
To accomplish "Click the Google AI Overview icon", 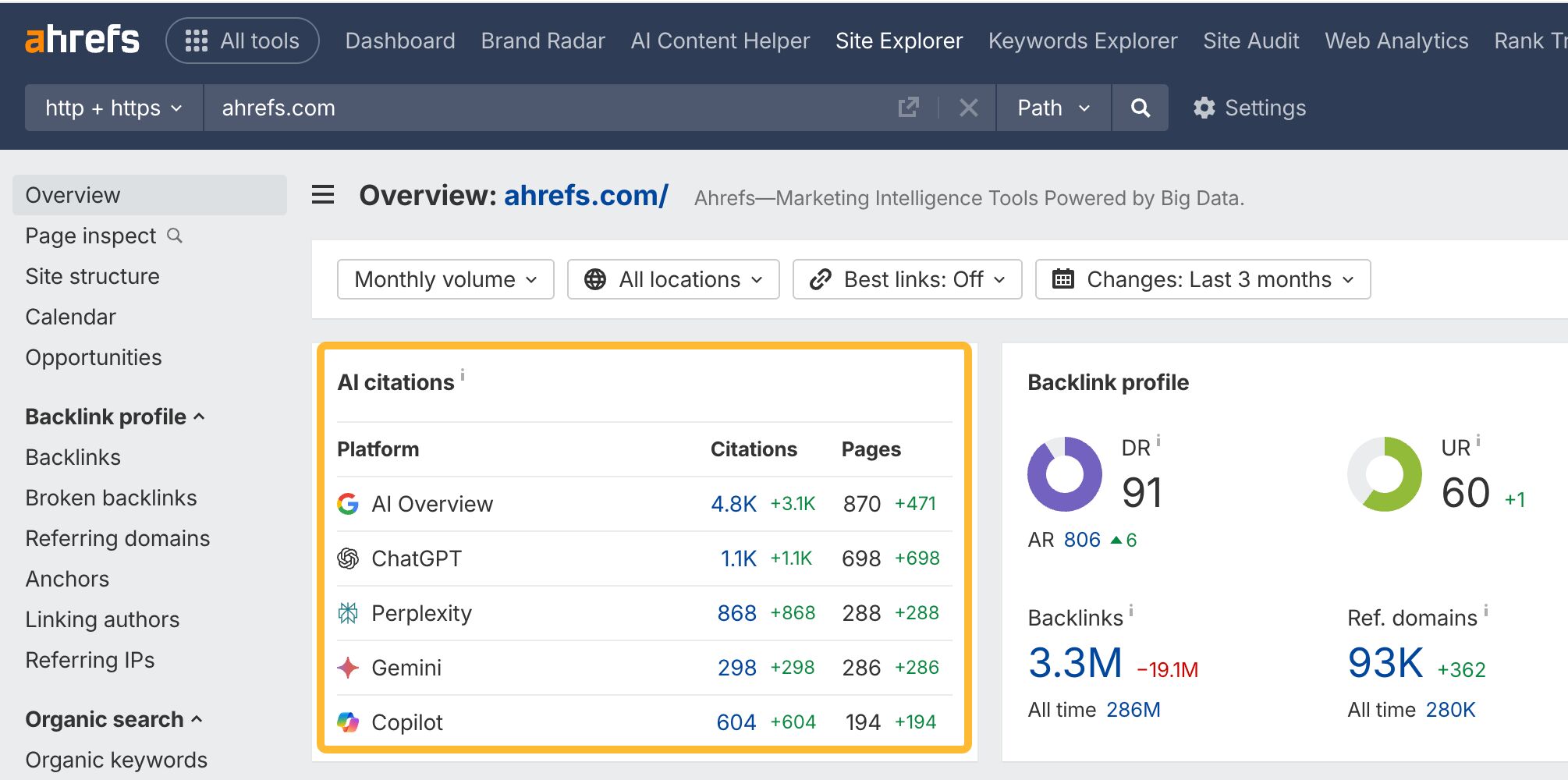I will (348, 504).
